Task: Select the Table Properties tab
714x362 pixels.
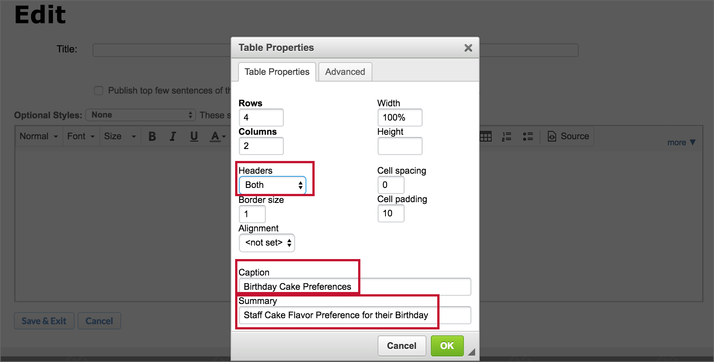Action: pyautogui.click(x=277, y=72)
